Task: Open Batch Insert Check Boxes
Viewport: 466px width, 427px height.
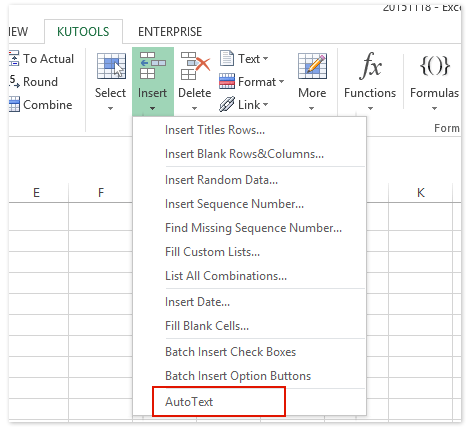Action: click(230, 352)
